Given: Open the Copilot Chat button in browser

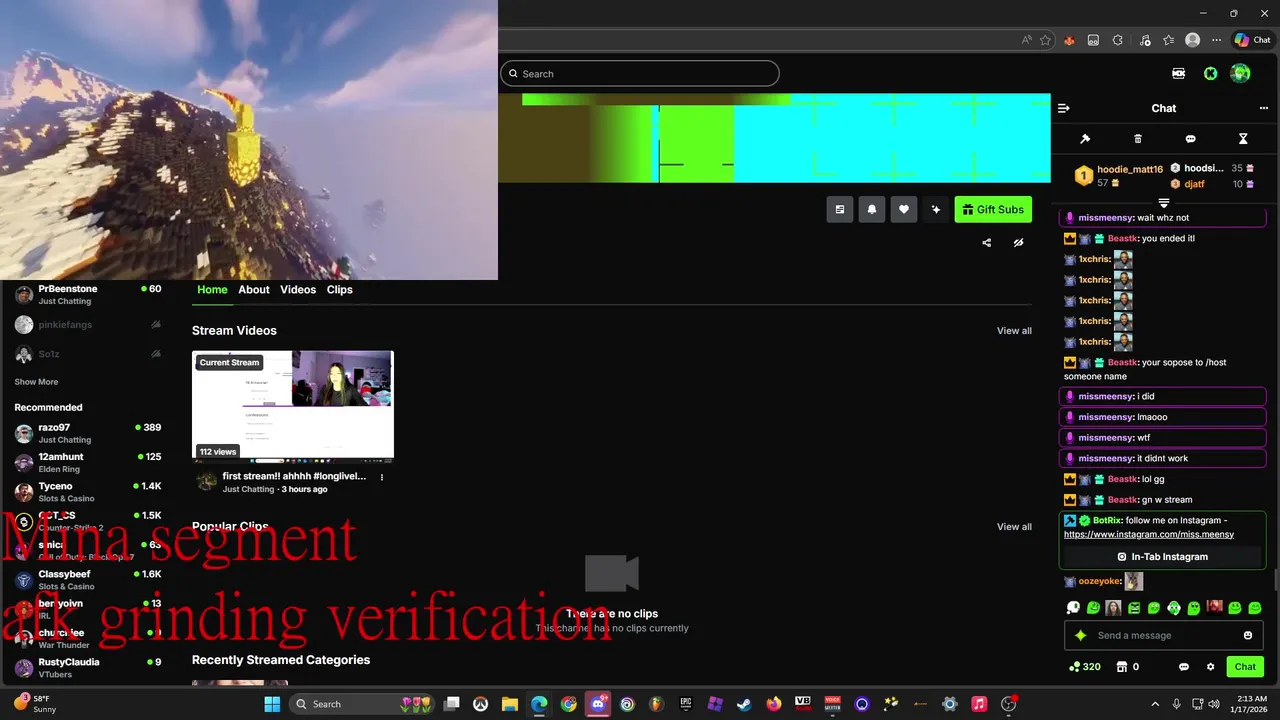Looking at the screenshot, I should (x=1252, y=40).
